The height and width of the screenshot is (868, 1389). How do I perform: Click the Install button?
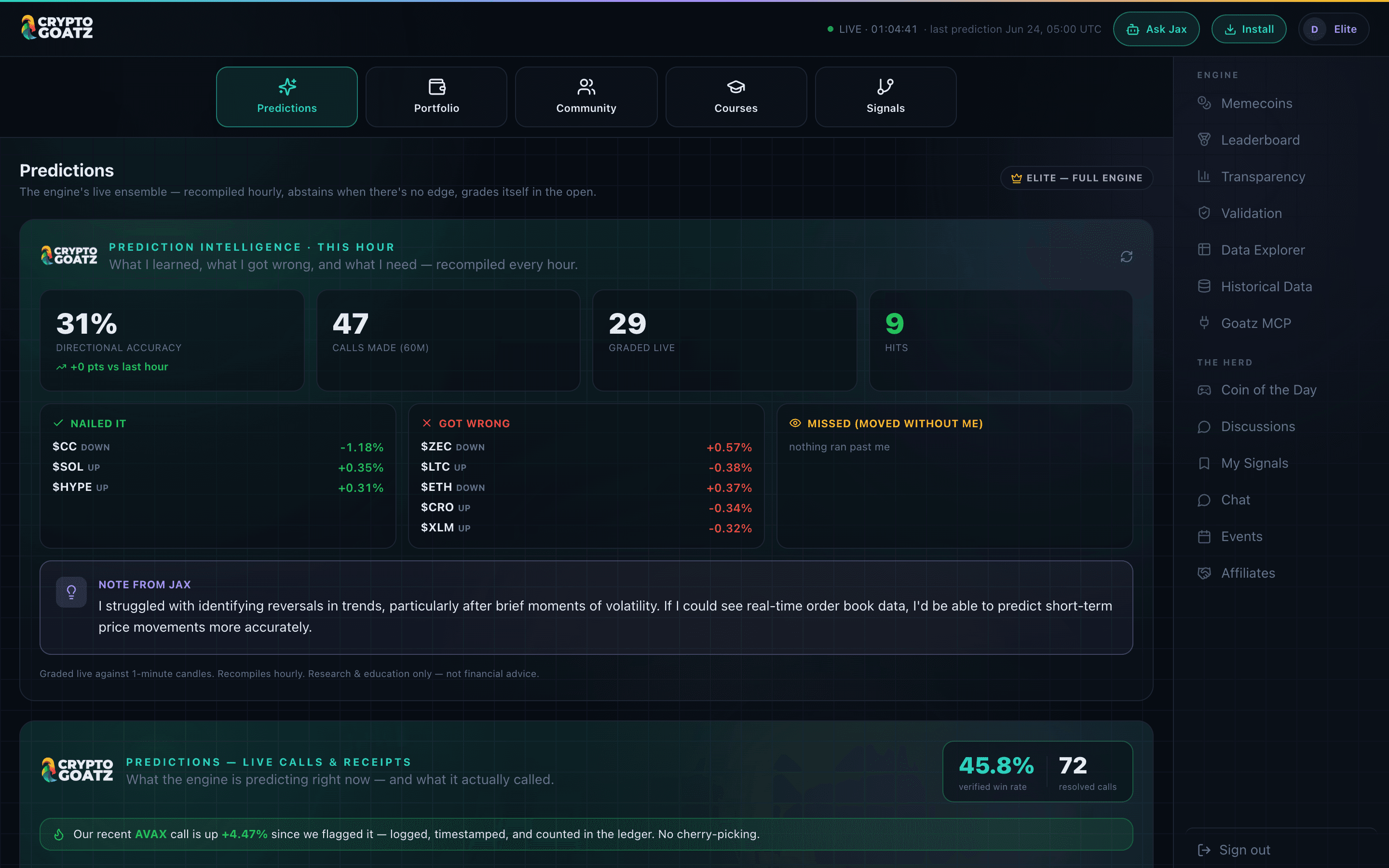click(1248, 29)
